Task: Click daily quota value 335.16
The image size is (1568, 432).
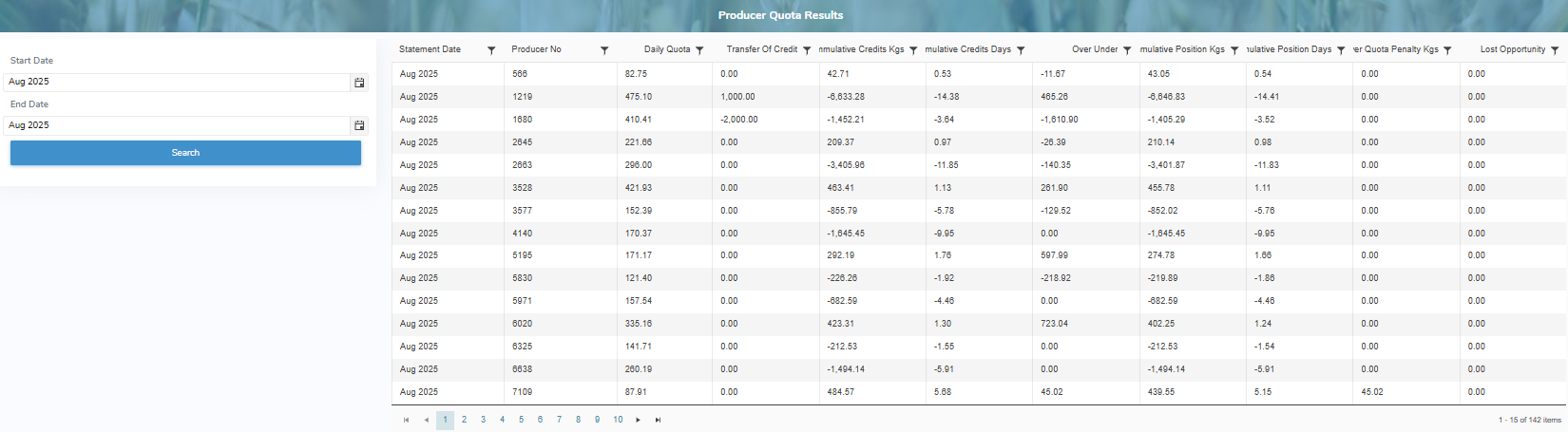Action: (639, 324)
